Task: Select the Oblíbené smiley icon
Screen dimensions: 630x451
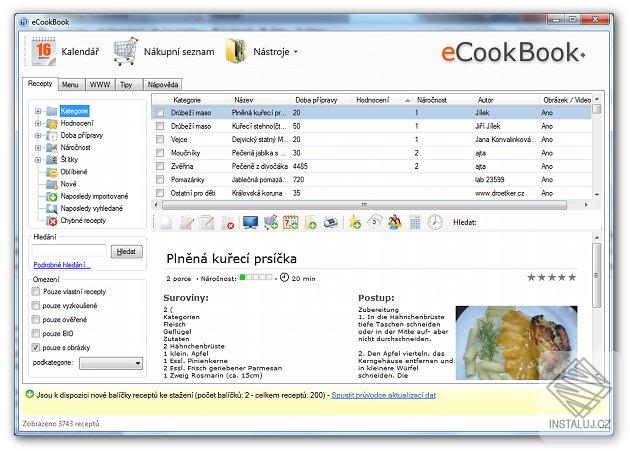Action: pyautogui.click(x=52, y=172)
